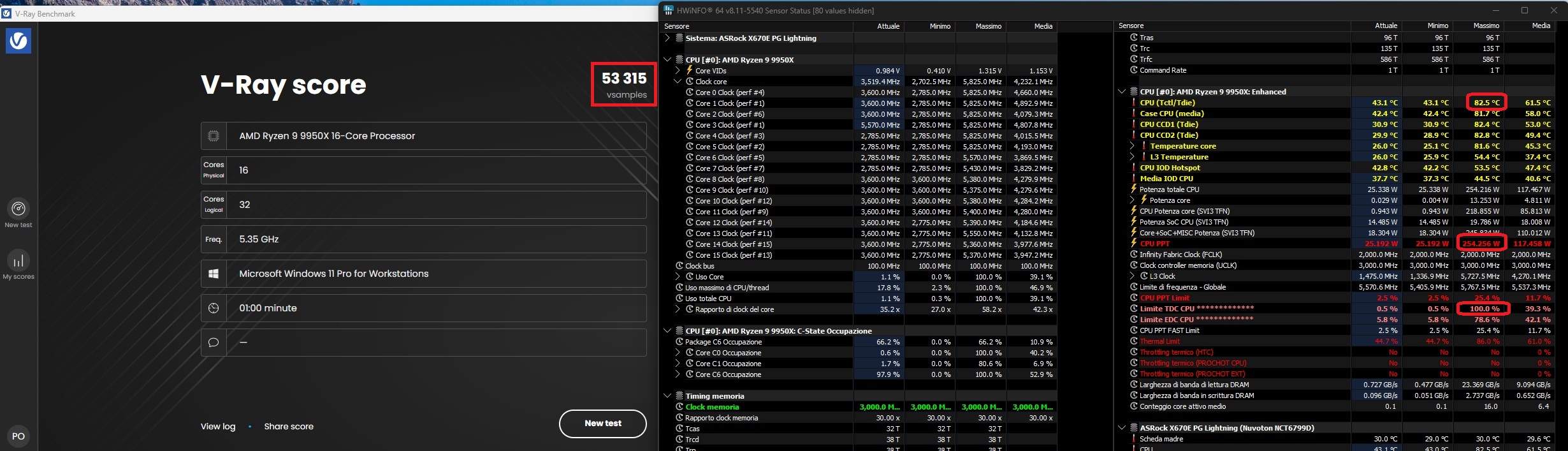1568x451 pixels.
Task: Click the comment input field with dash
Action: click(436, 343)
